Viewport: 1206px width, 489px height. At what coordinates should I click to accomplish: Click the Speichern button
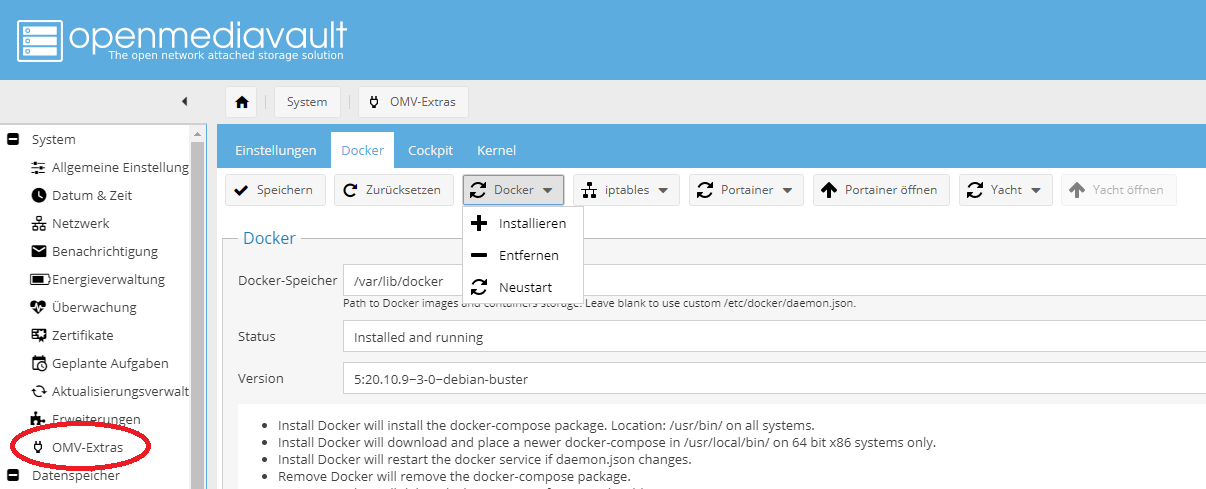coord(275,190)
